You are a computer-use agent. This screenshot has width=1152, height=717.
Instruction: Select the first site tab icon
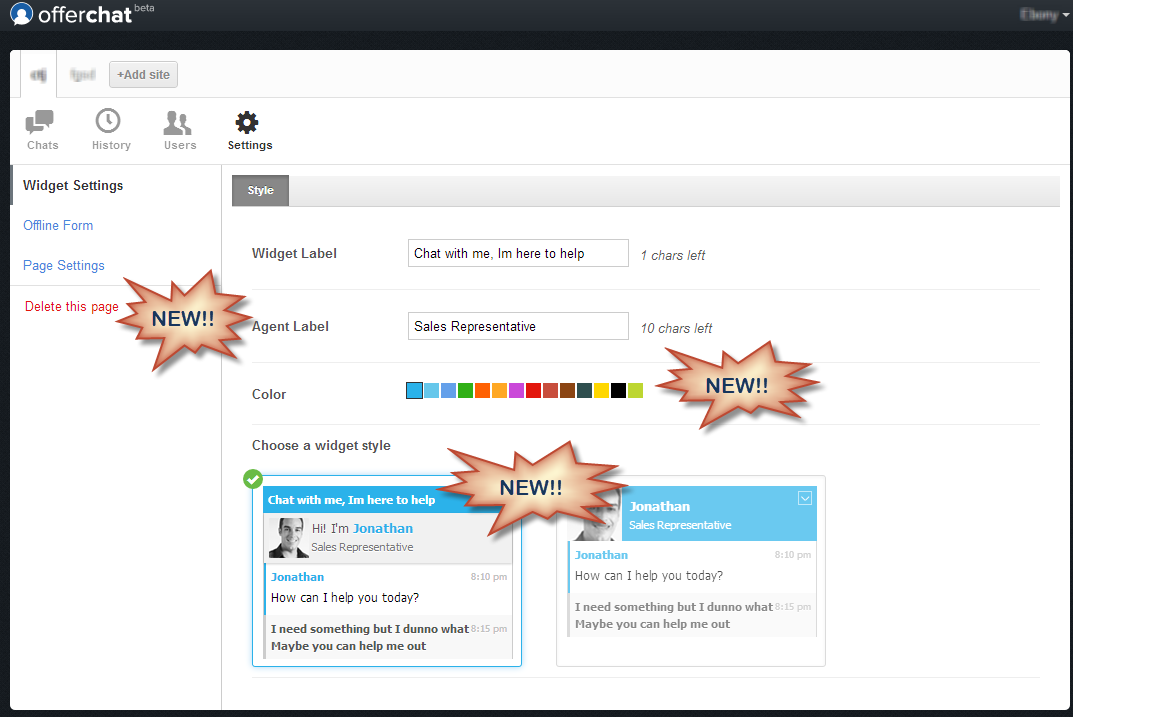38,74
